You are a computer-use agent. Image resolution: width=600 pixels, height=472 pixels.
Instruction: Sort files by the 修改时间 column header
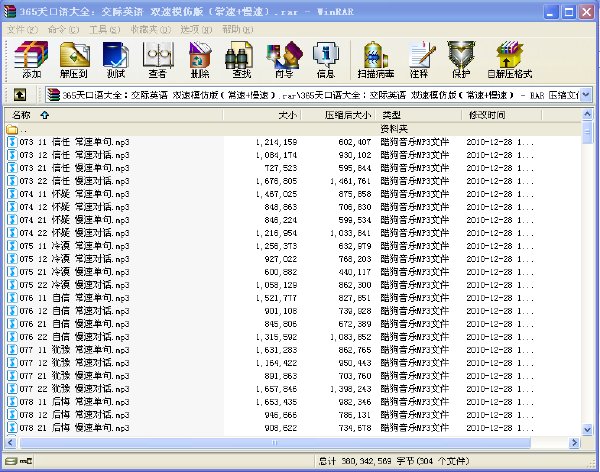pyautogui.click(x=502, y=115)
